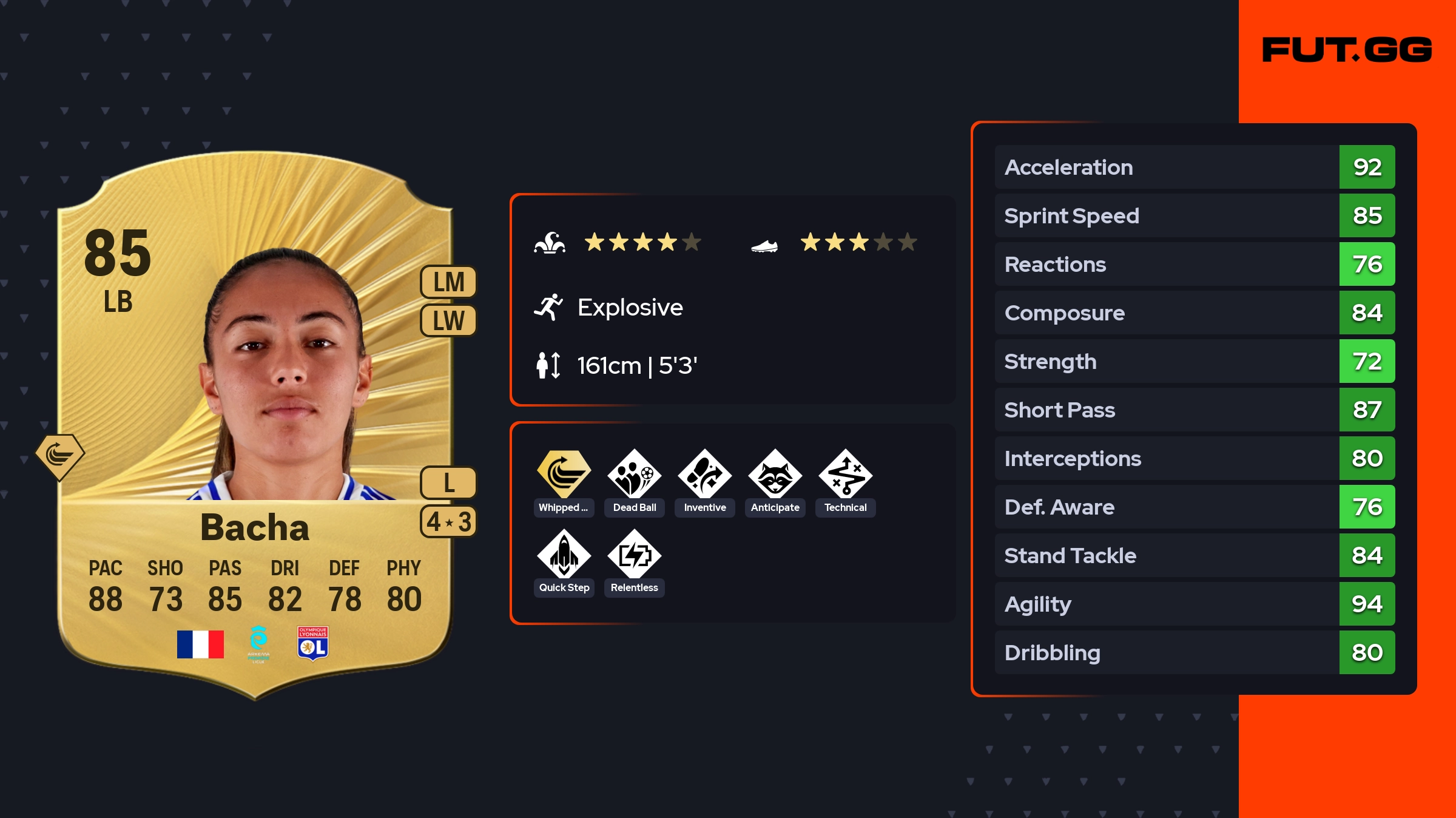Click the skill moves jester icon
The width and height of the screenshot is (1456, 818).
pyautogui.click(x=550, y=243)
